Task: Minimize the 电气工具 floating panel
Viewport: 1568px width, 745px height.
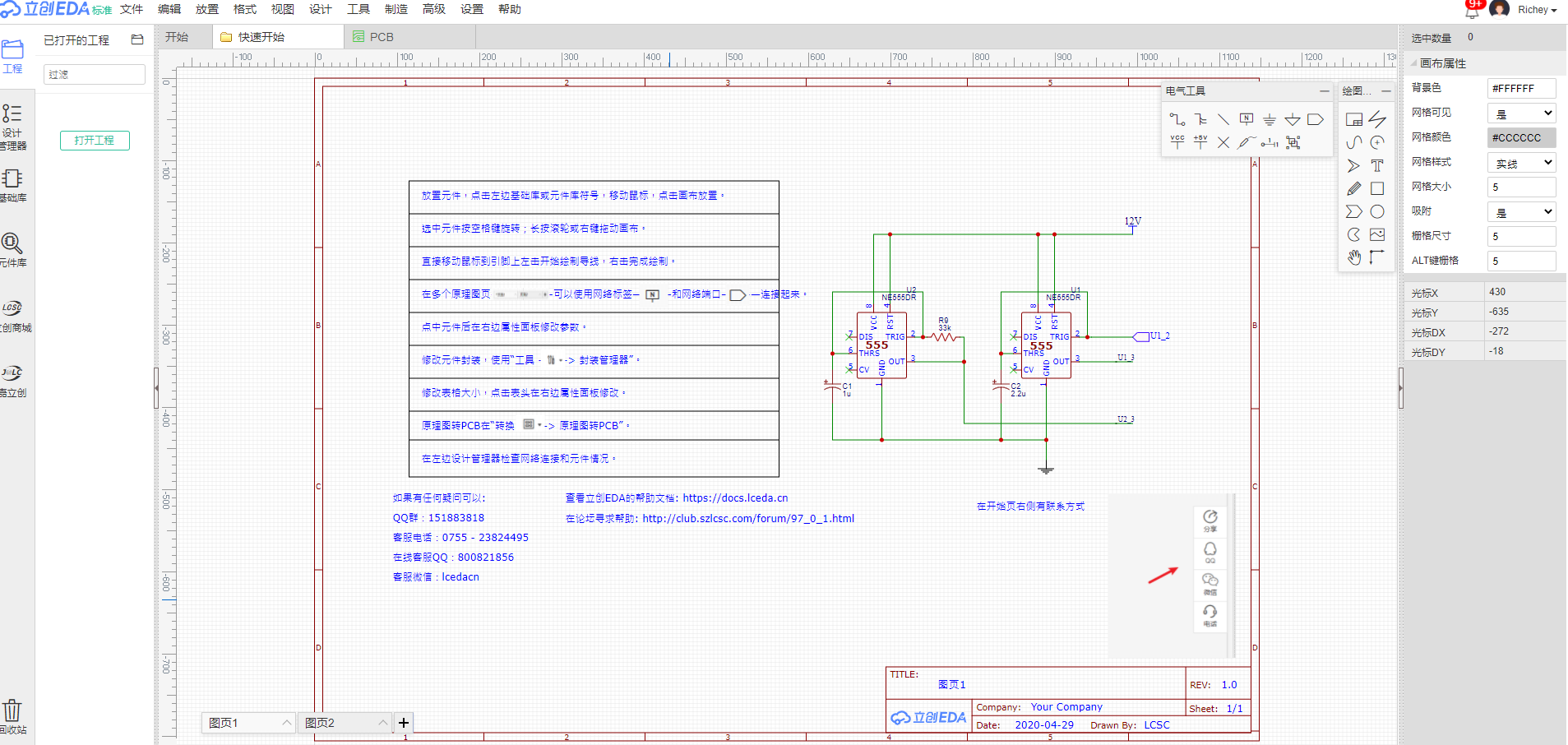Action: click(1324, 91)
